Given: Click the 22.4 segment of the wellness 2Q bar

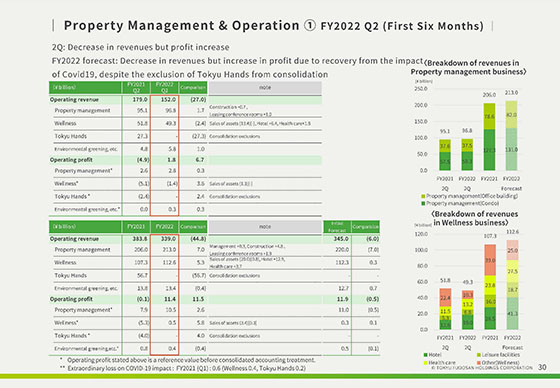Looking at the screenshot, I should click(445, 298).
